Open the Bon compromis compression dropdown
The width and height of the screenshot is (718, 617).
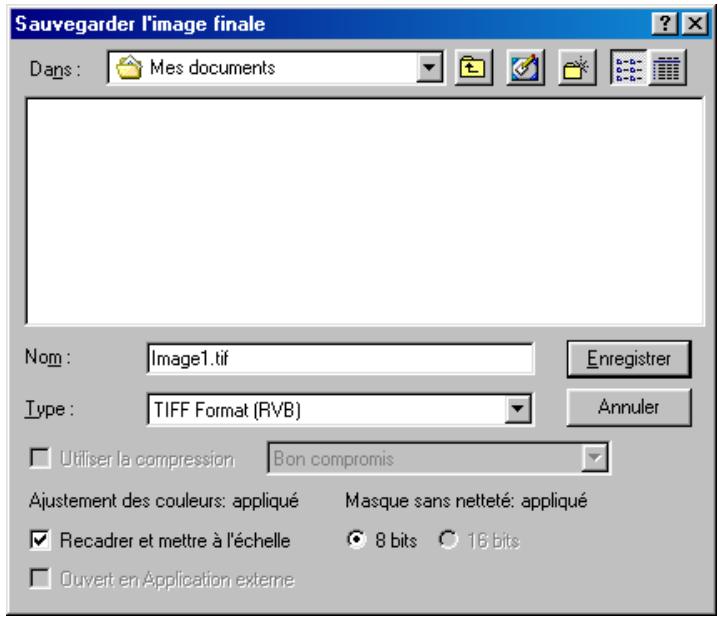click(594, 457)
